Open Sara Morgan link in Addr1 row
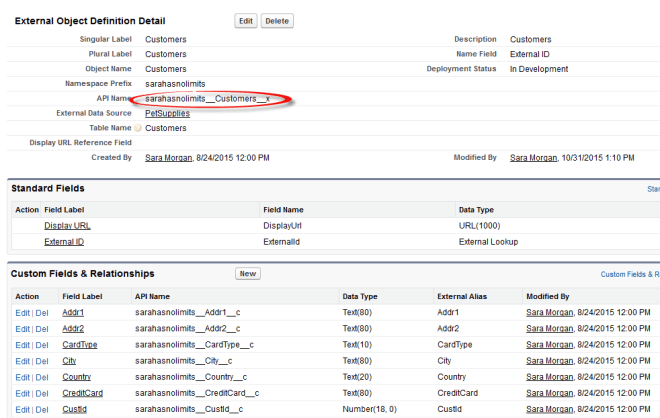The image size is (660, 418). 549,312
